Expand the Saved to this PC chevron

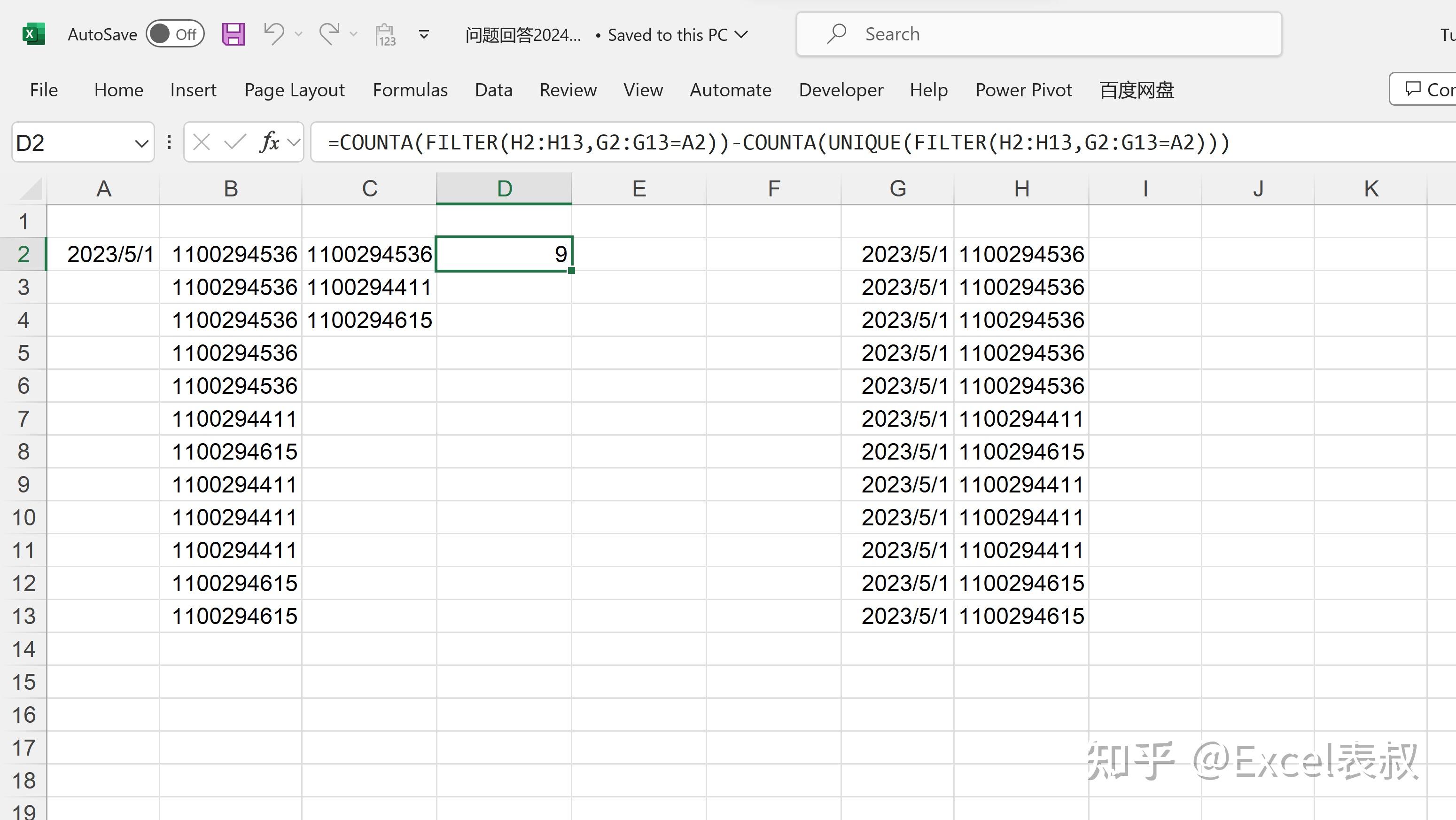[x=741, y=35]
